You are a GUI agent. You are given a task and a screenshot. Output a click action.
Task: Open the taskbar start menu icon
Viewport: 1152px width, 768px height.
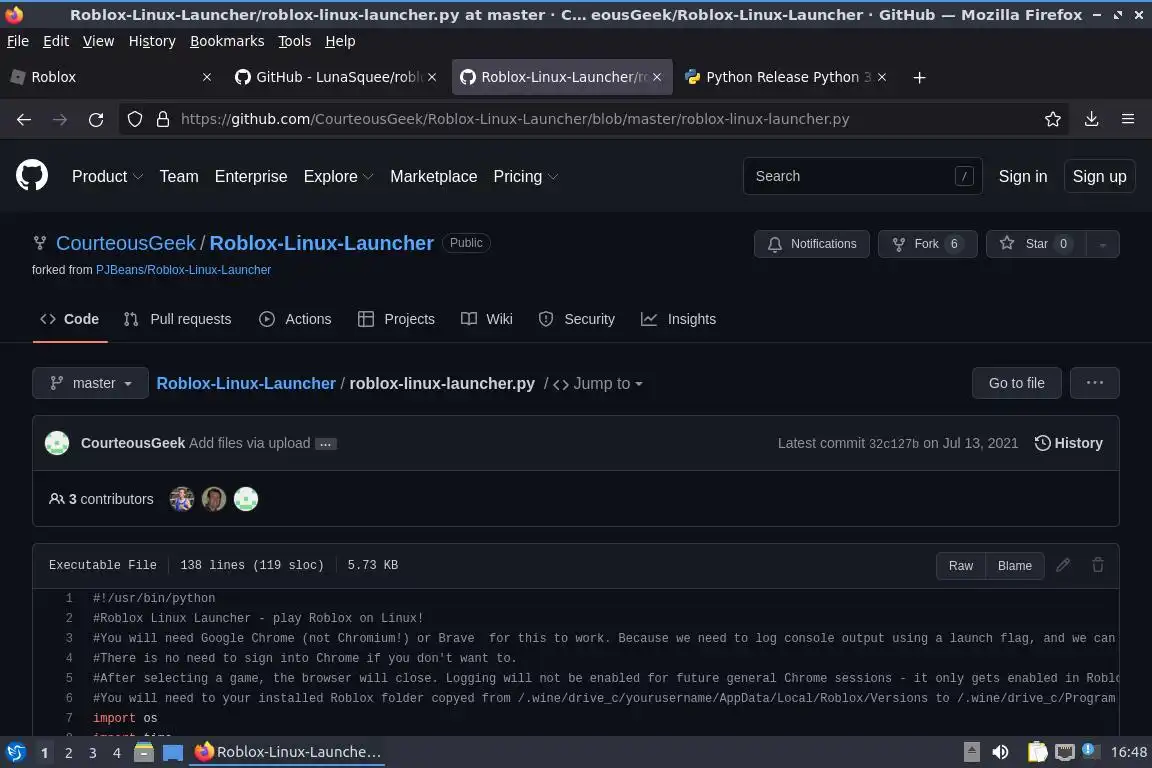(15, 752)
